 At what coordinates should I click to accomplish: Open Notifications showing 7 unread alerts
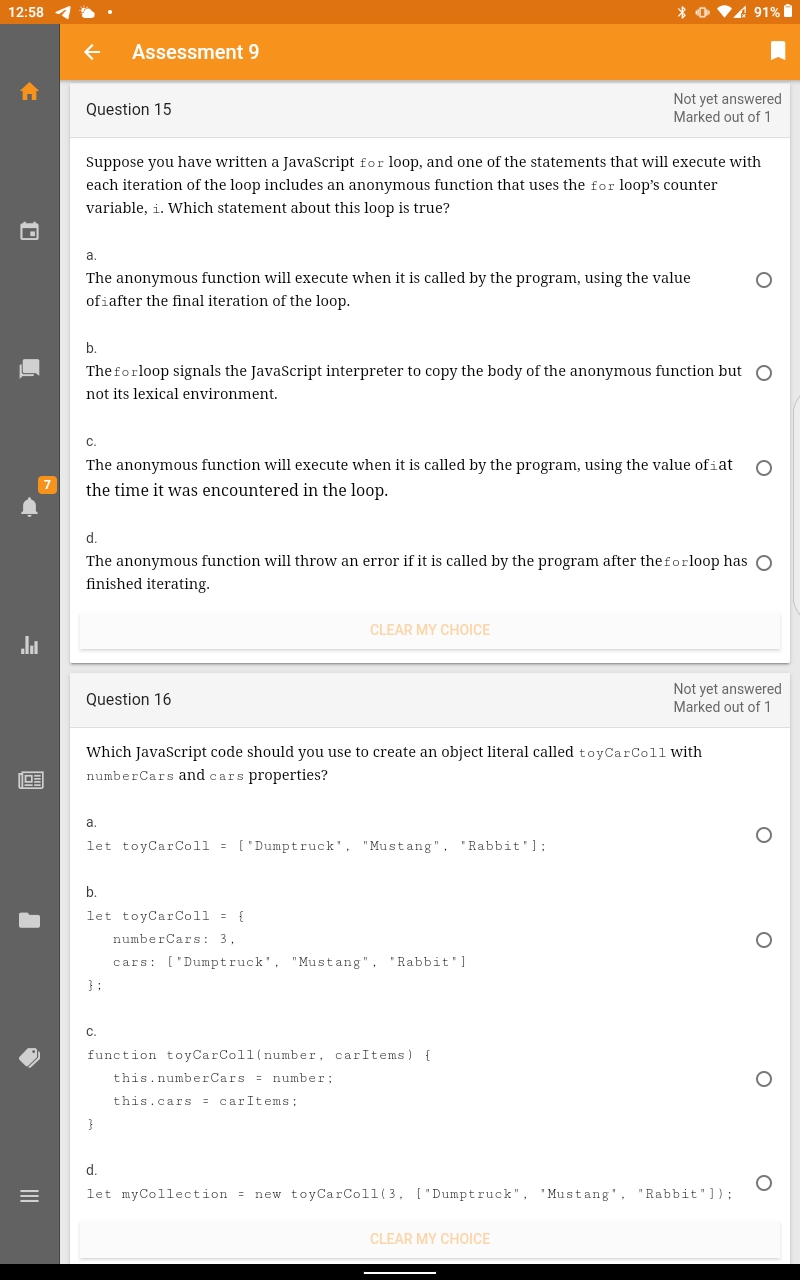[x=30, y=505]
